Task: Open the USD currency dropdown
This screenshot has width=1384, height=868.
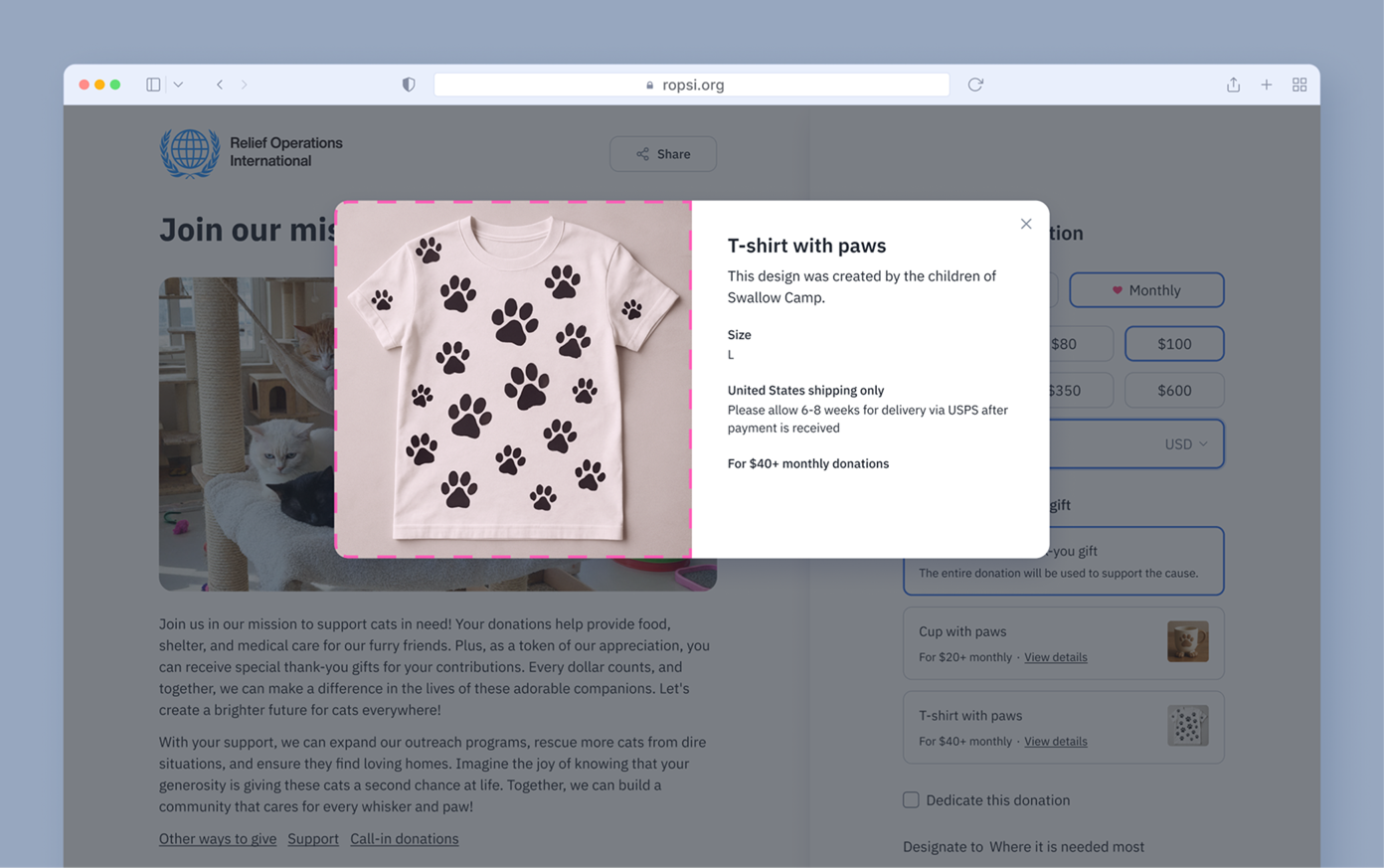Action: [1186, 444]
